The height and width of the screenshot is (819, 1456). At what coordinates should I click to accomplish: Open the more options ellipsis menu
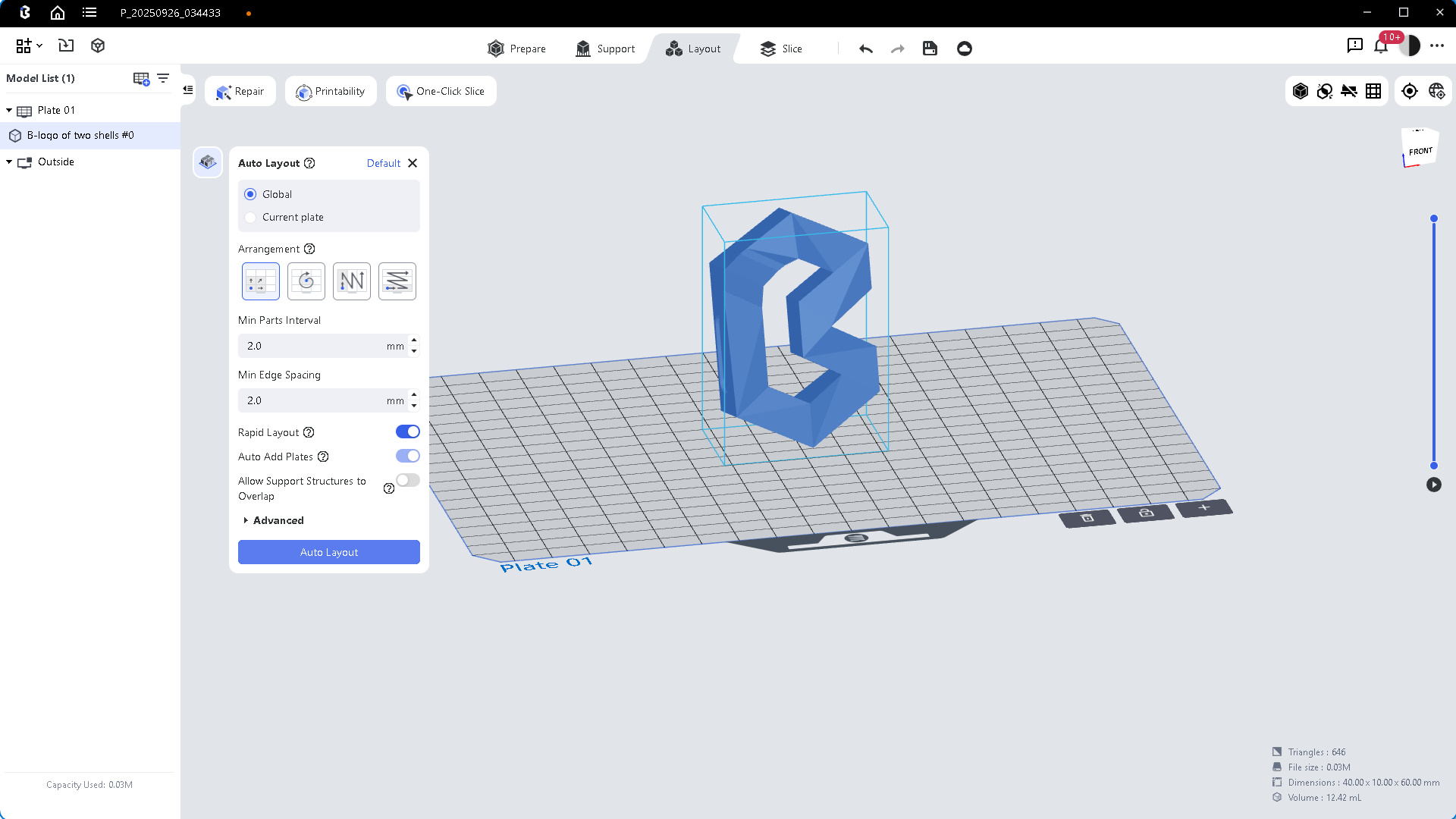point(1437,45)
